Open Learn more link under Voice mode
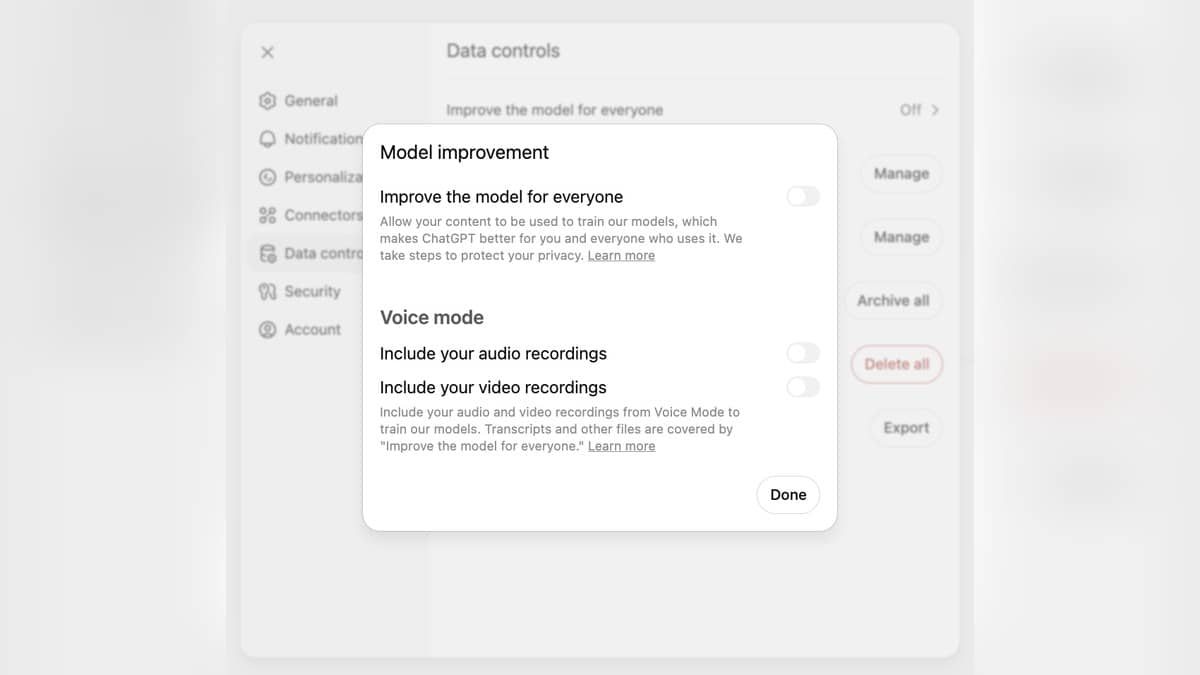The height and width of the screenshot is (675, 1200). (621, 446)
